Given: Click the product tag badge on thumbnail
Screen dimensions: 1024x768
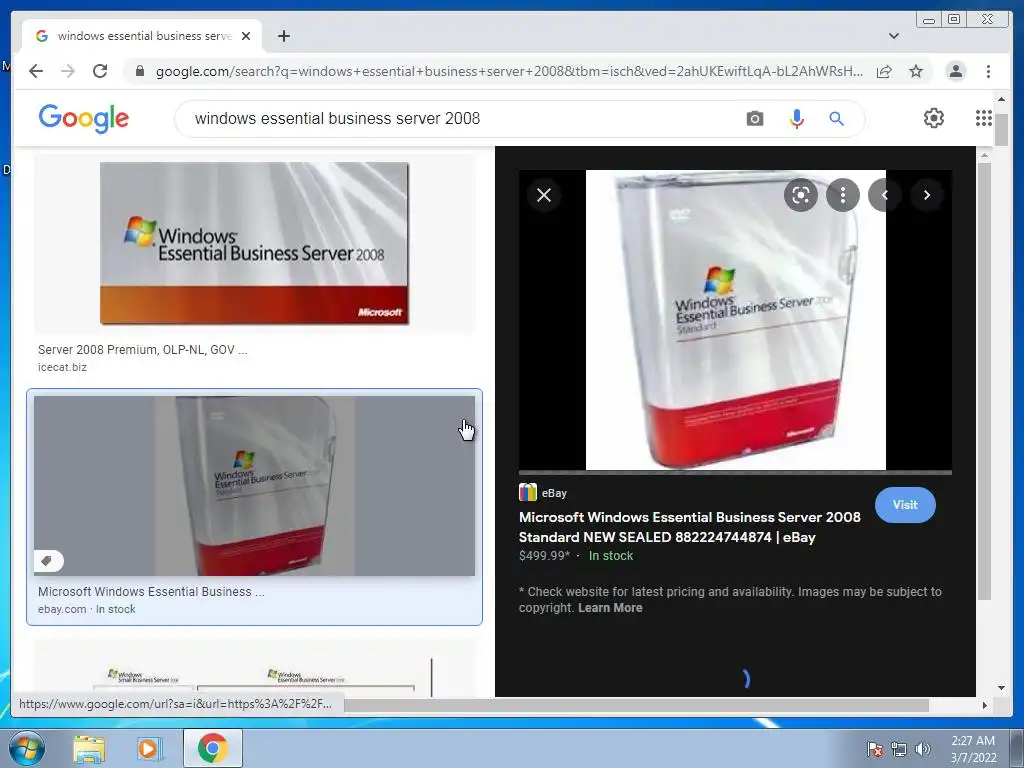Looking at the screenshot, I should coord(48,561).
